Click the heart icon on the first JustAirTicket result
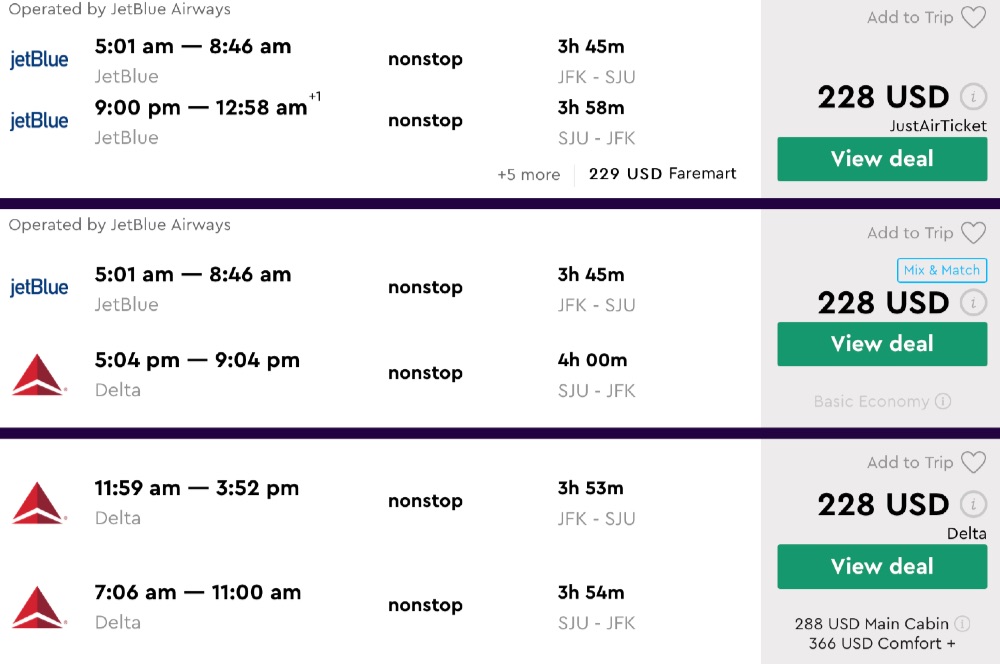This screenshot has height=664, width=1000. (x=973, y=18)
